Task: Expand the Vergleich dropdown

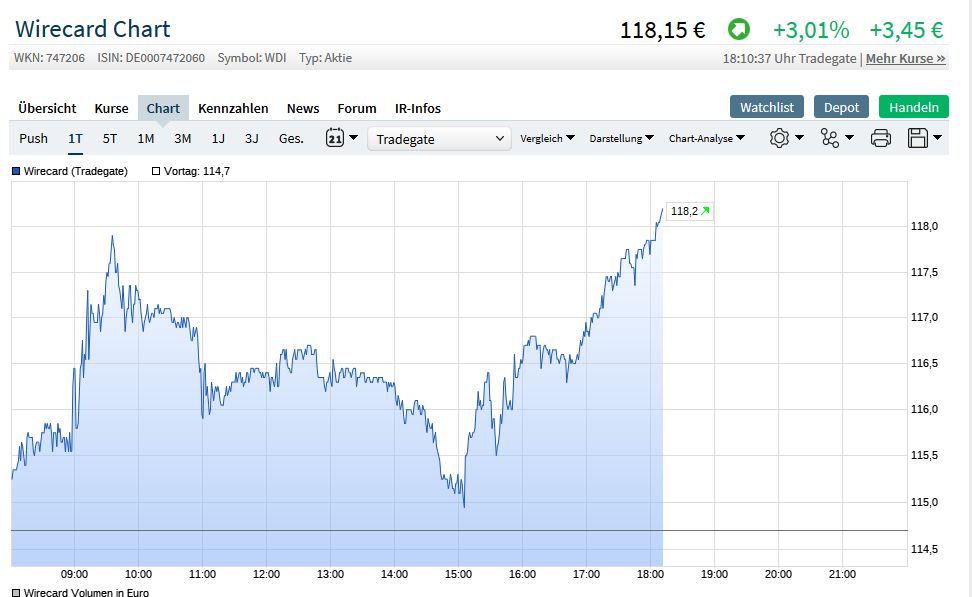Action: pos(547,138)
